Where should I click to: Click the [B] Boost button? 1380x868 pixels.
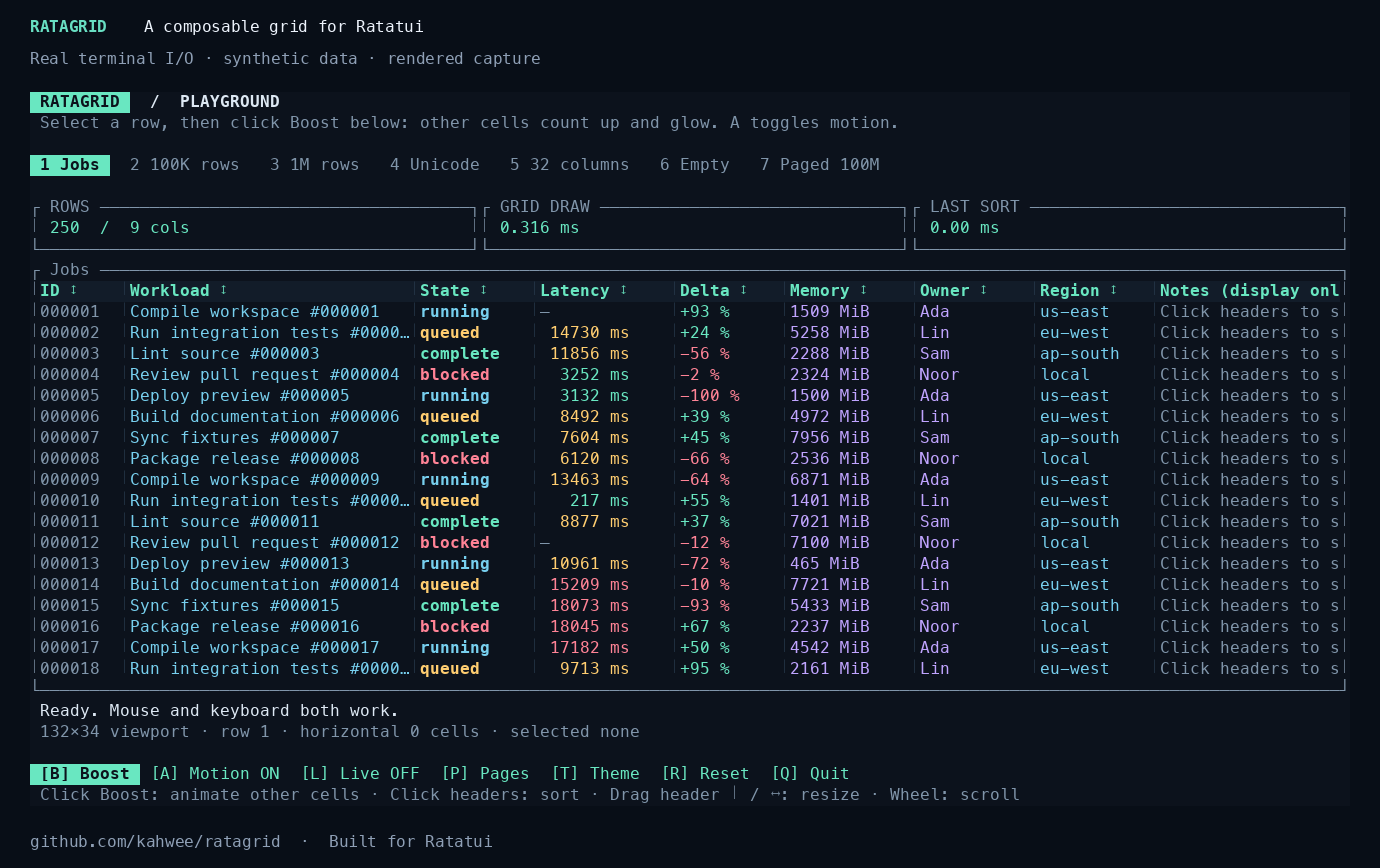tap(85, 773)
